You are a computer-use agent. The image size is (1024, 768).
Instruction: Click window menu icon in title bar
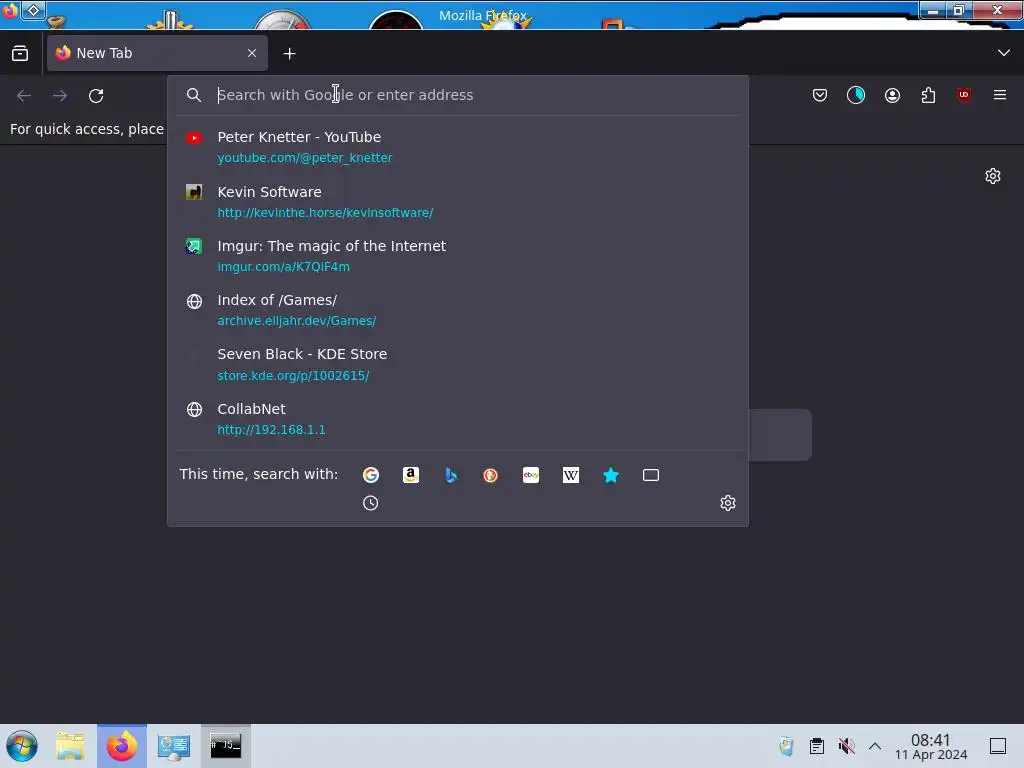tap(10, 10)
